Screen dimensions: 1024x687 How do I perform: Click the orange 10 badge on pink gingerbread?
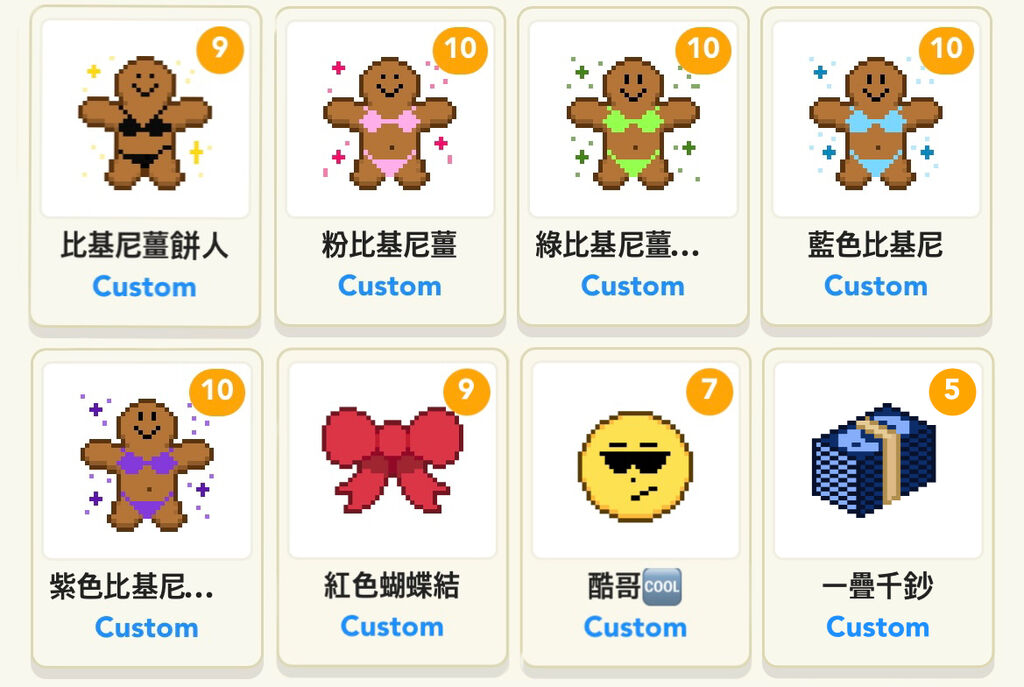(460, 49)
